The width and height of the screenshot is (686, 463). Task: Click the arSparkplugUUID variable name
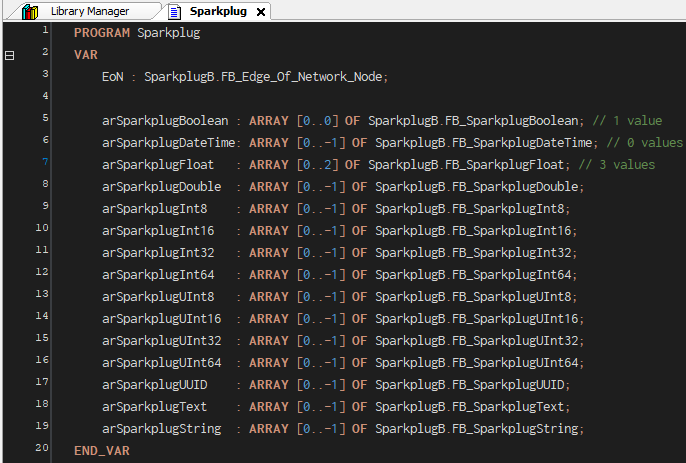click(x=155, y=385)
